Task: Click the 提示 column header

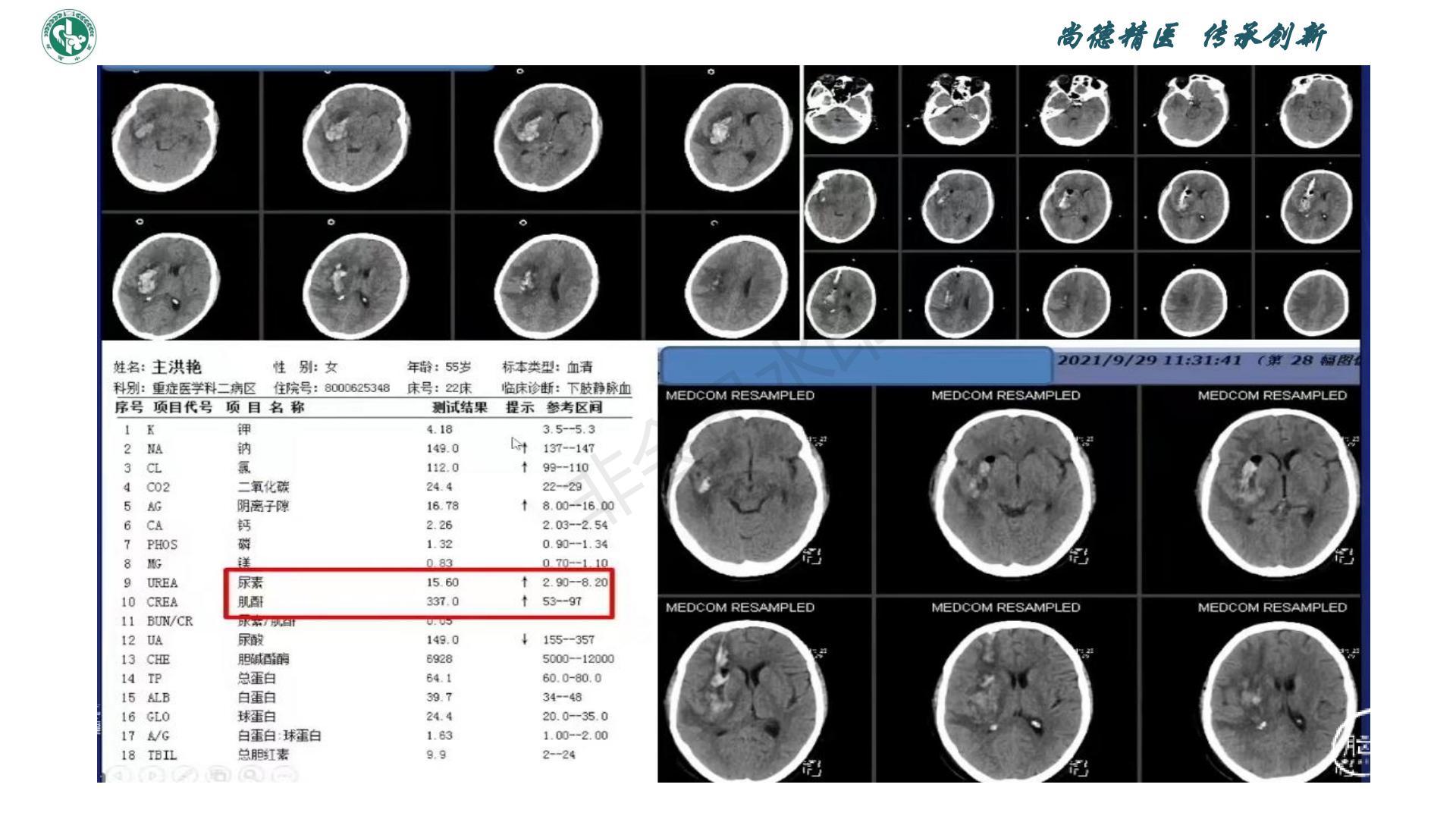Action: [x=519, y=407]
